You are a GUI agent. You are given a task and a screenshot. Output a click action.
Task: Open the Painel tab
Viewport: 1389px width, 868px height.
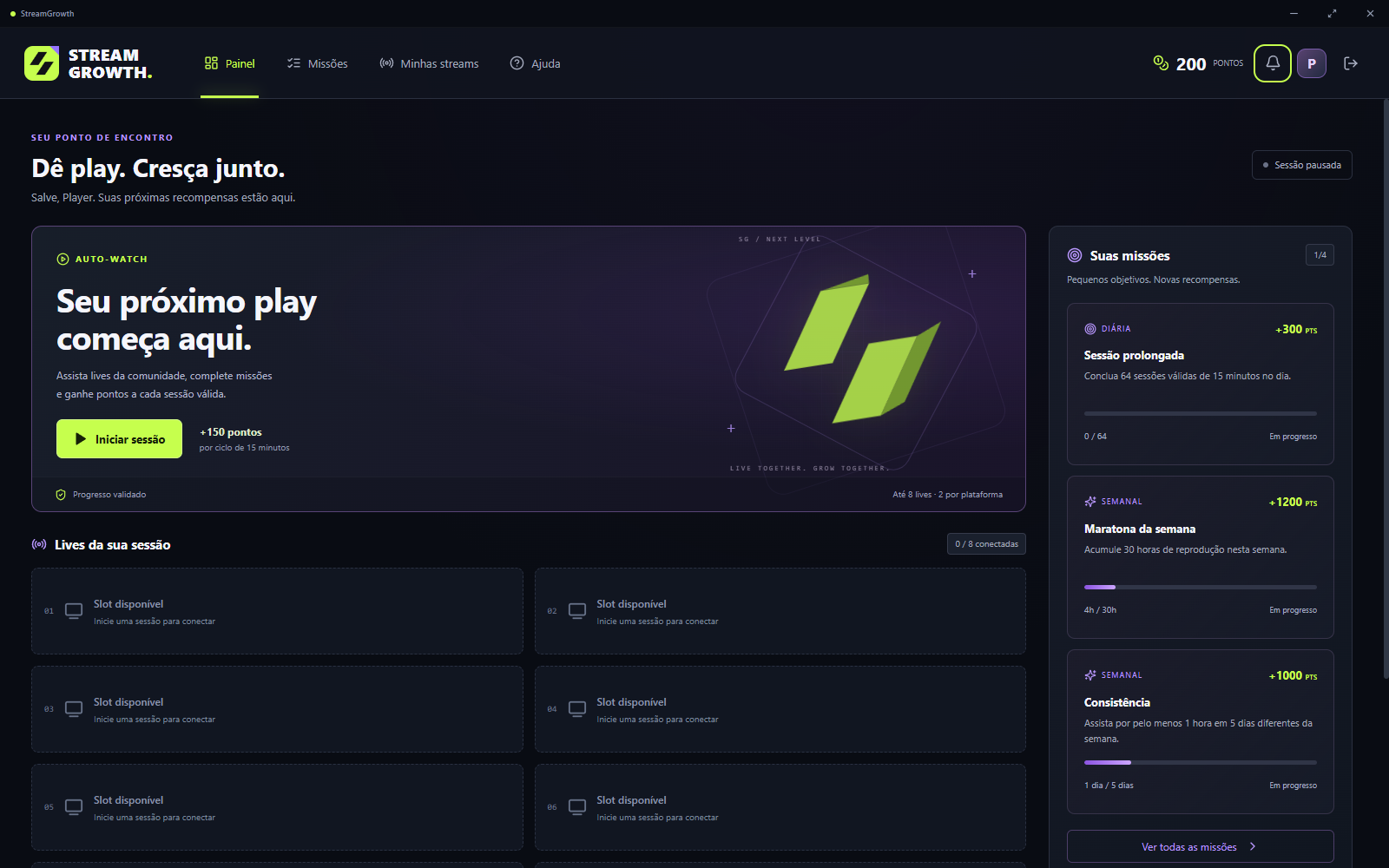pyautogui.click(x=230, y=63)
